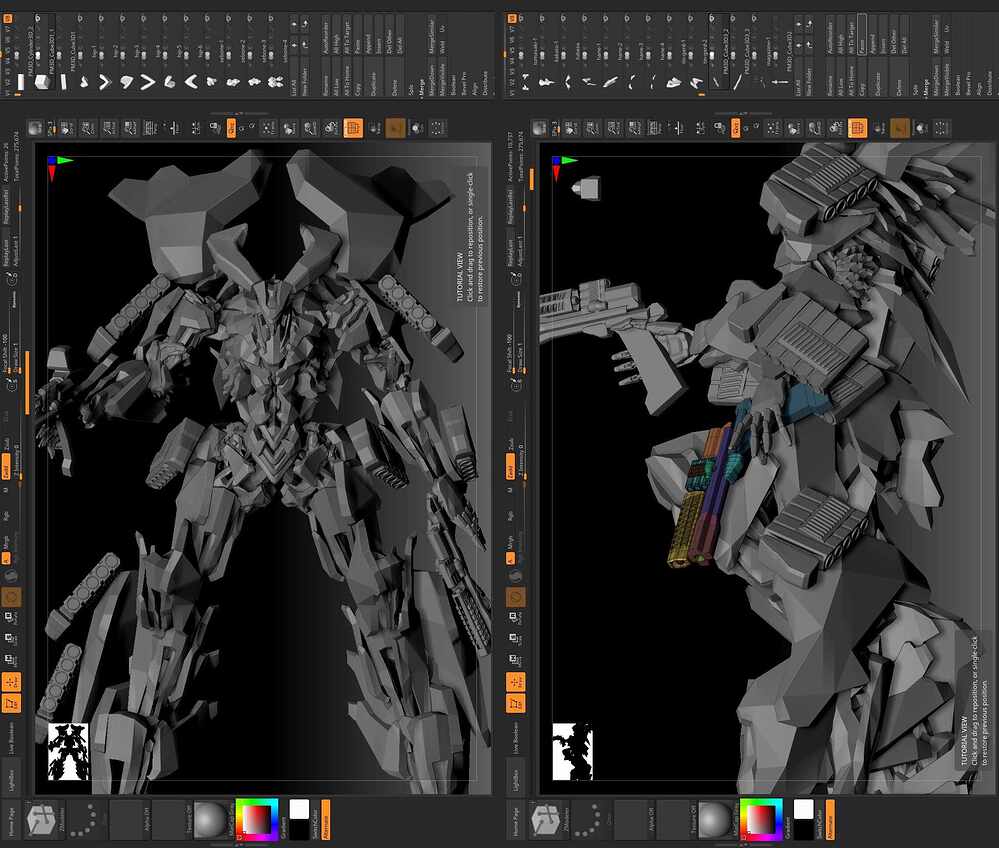Expand the Split section in right pane
The width and height of the screenshot is (999, 848).
(916, 89)
